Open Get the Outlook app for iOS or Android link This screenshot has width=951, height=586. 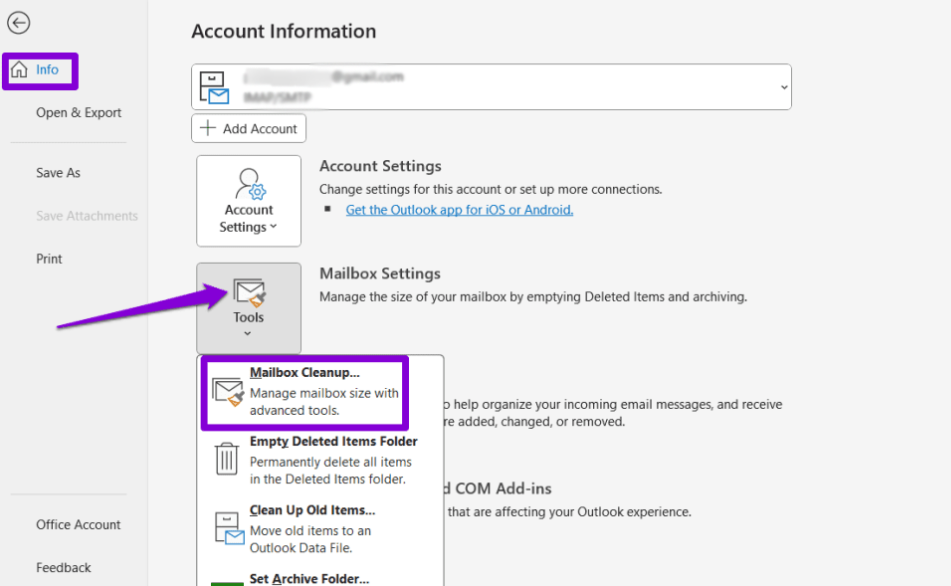tap(459, 210)
